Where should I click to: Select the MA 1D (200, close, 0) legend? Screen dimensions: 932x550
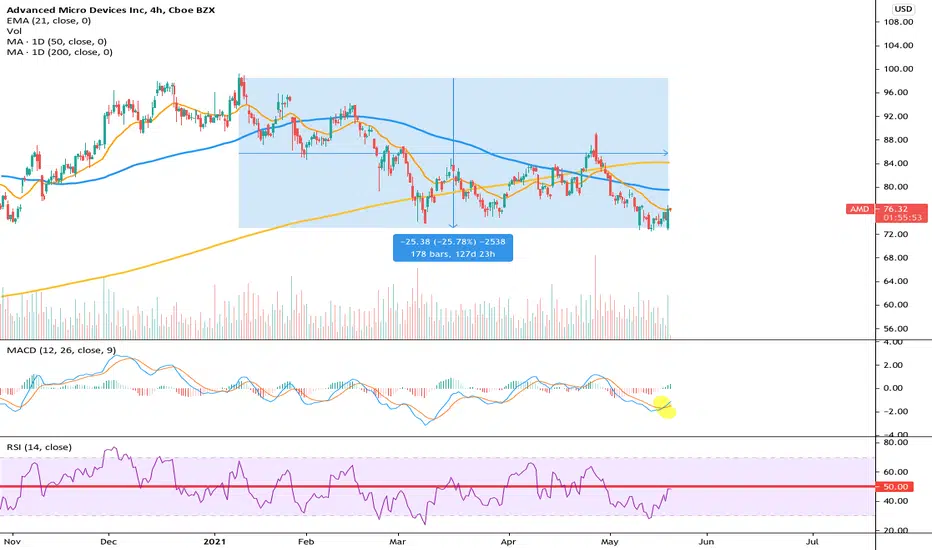59,52
